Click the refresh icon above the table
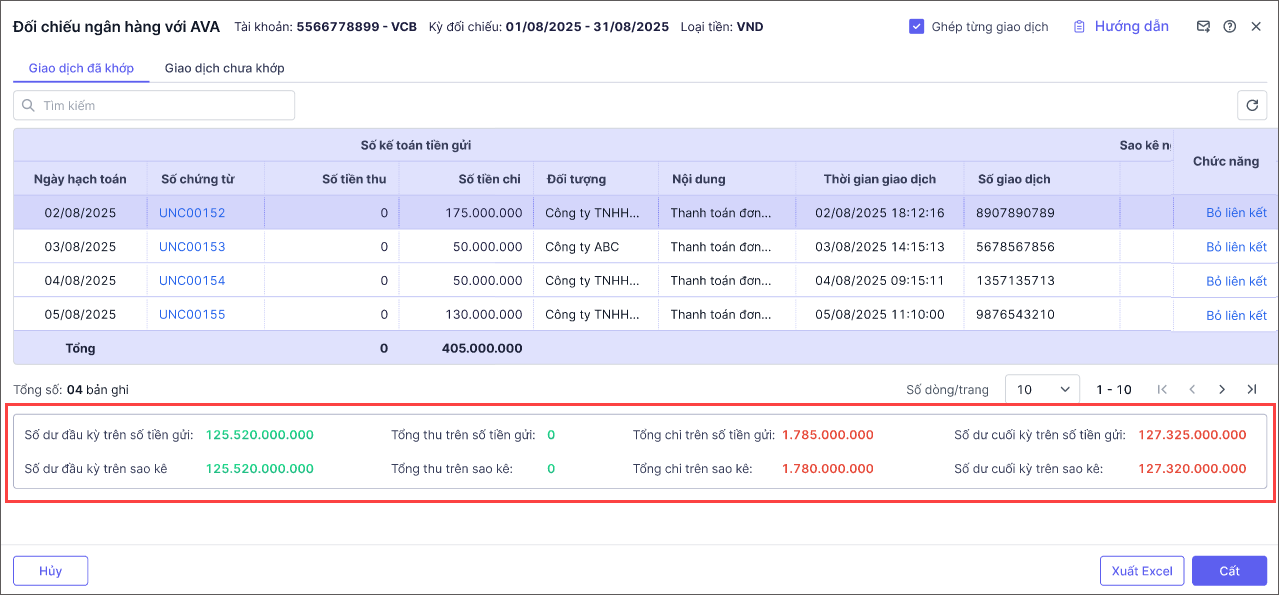1279x595 pixels. [x=1252, y=105]
